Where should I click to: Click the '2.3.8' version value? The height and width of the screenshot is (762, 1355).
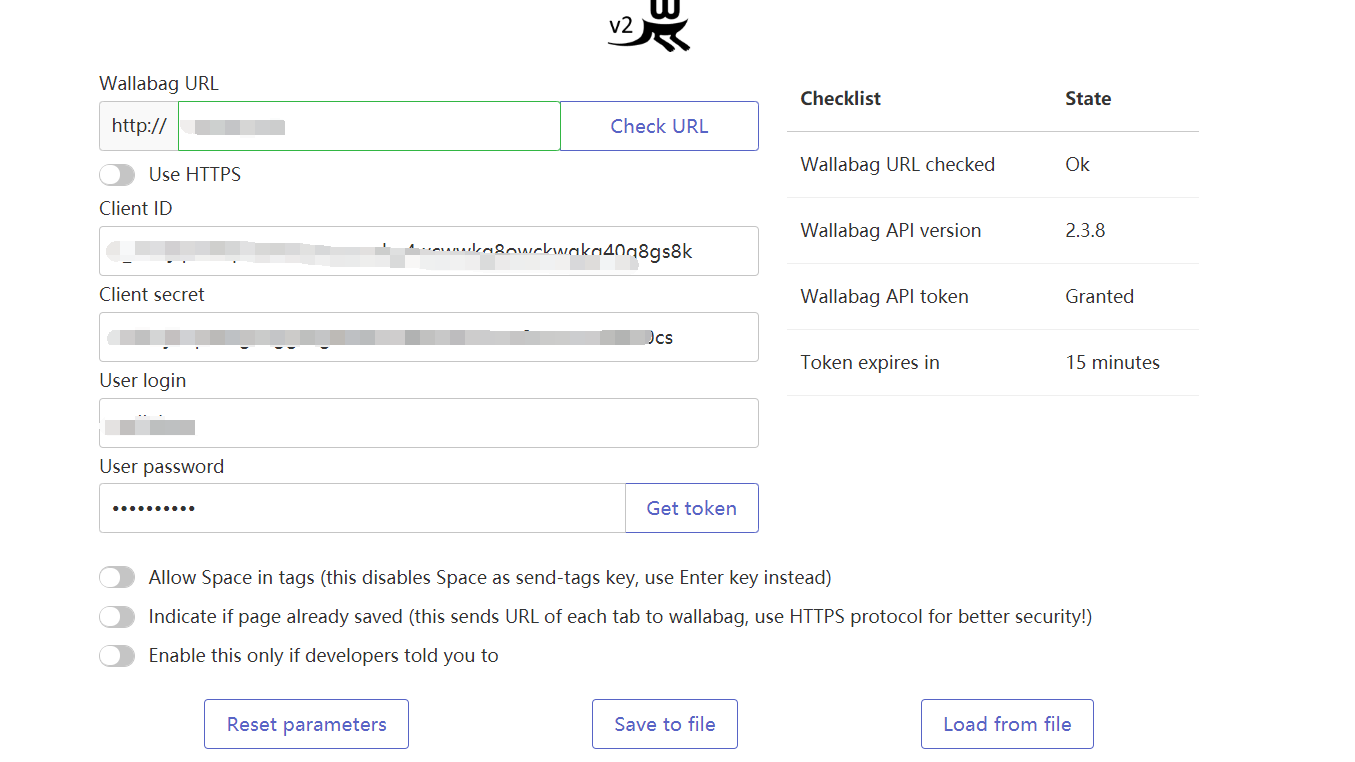point(1085,231)
